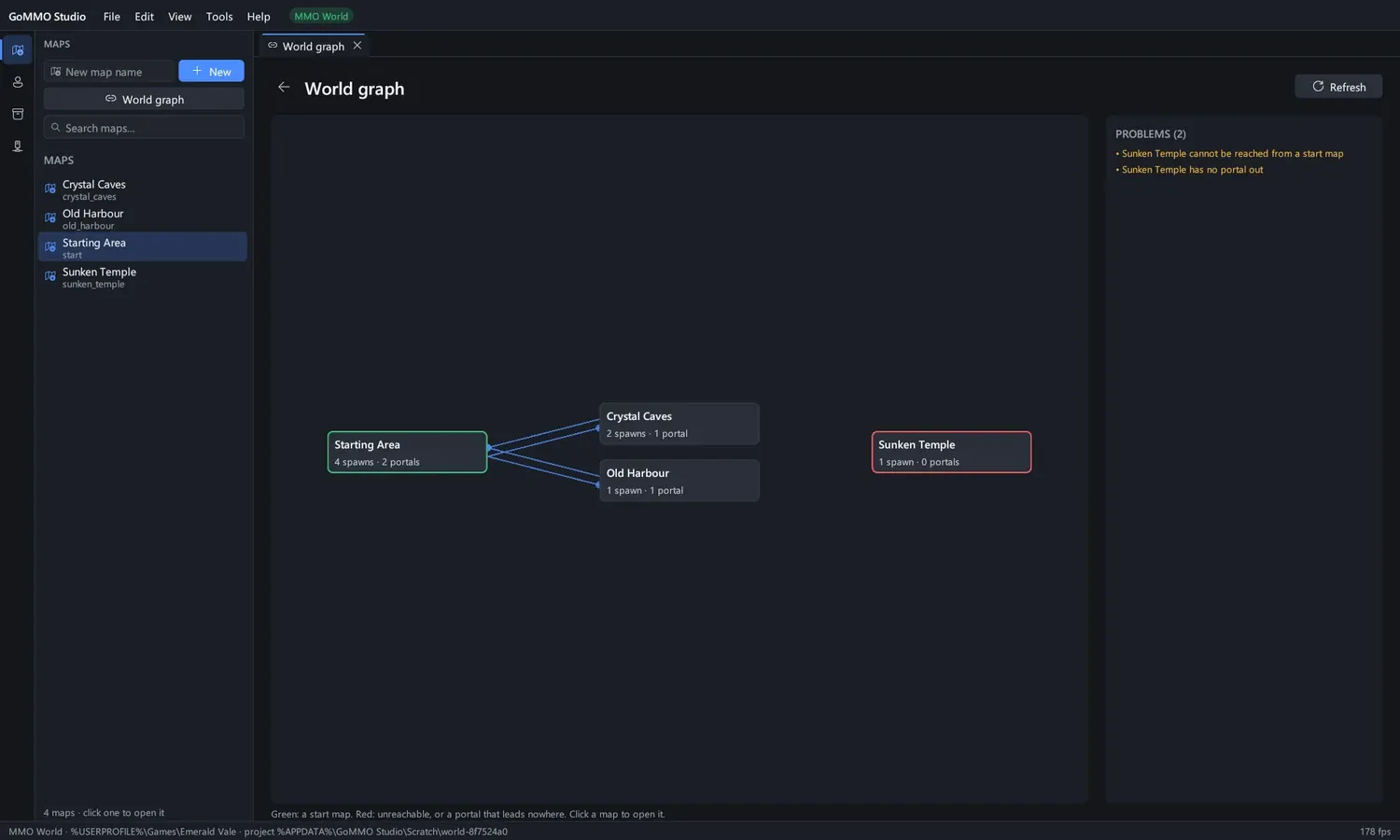Select Sunken Temple in the maps list
Screen dimensions: 1400x840
point(142,277)
